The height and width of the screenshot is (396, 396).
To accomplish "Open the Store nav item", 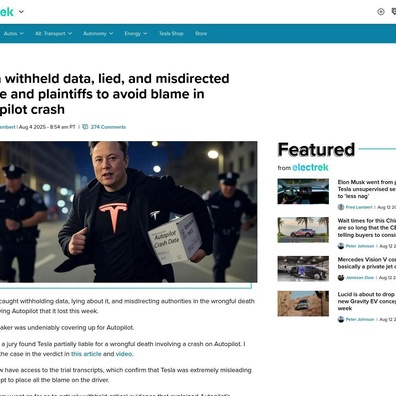I will click(x=201, y=34).
